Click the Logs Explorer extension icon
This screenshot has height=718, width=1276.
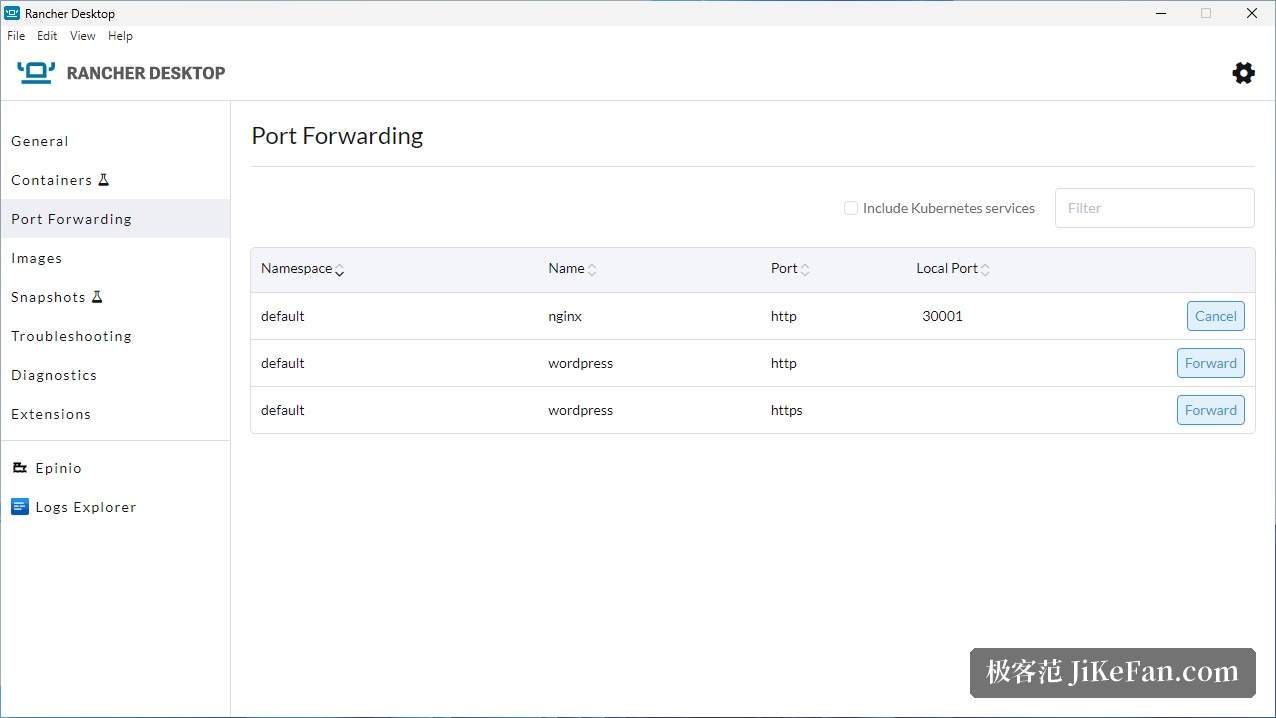pyautogui.click(x=20, y=507)
